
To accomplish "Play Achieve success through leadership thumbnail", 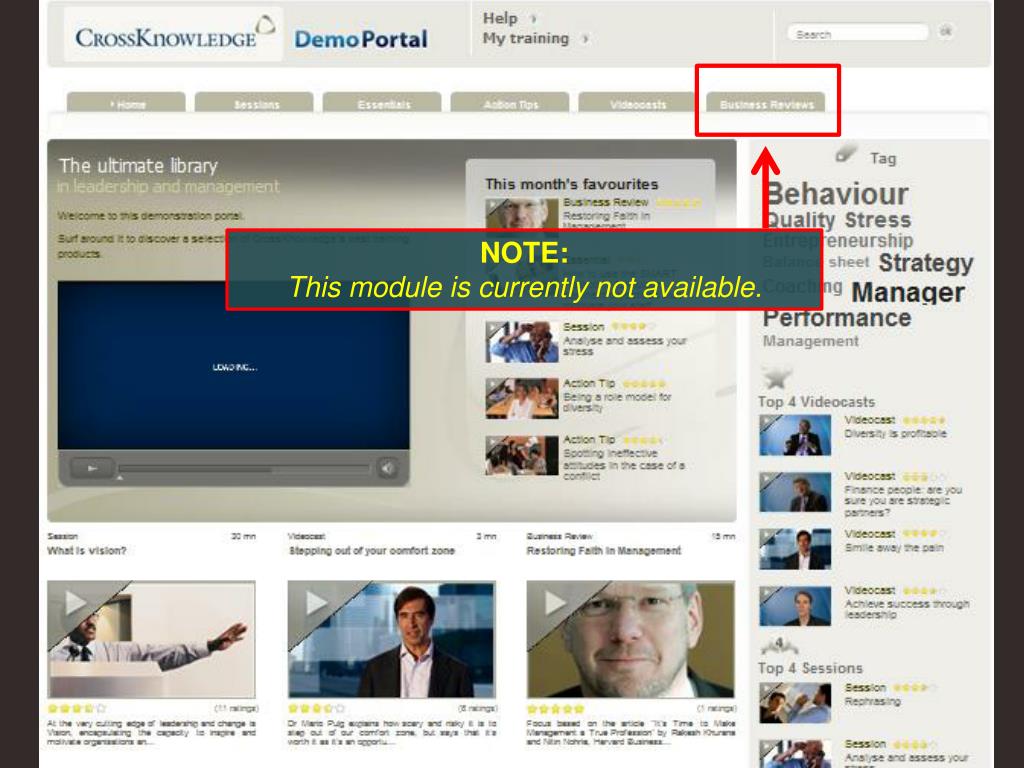I will [x=795, y=605].
